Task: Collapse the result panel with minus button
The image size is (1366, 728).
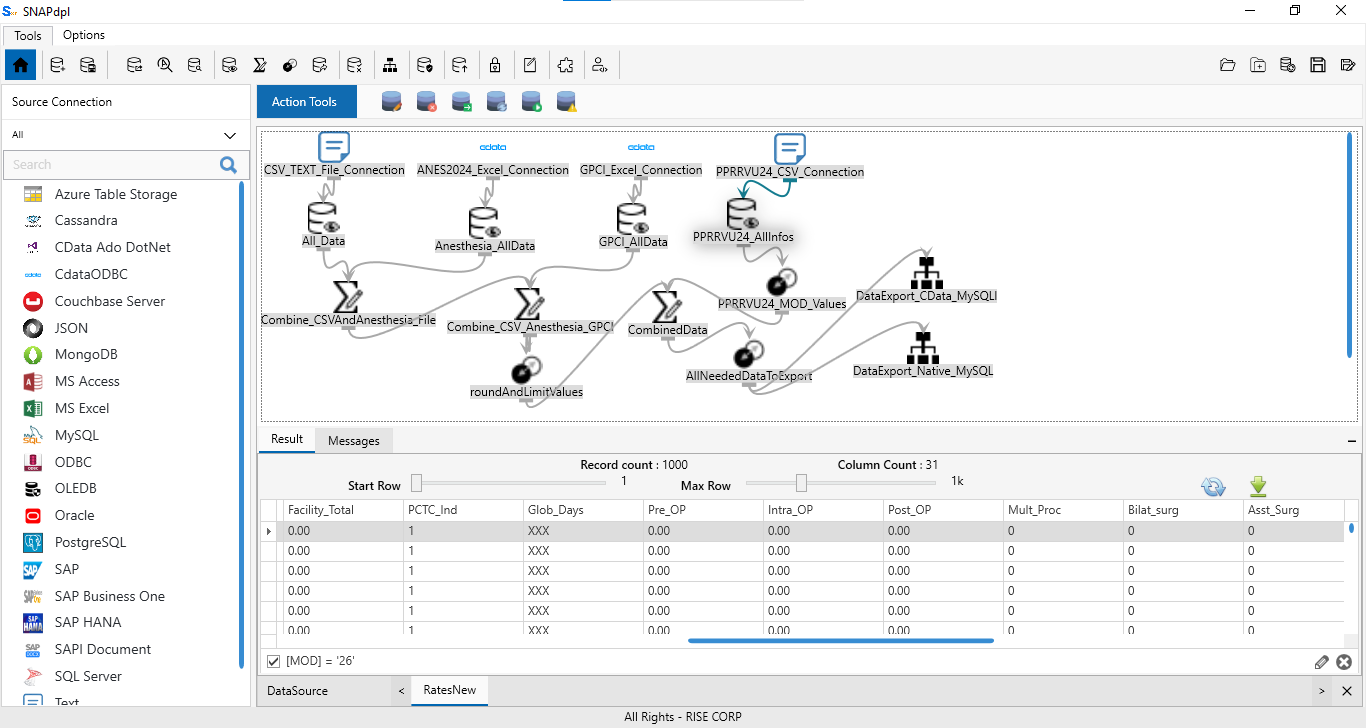Action: (x=1352, y=440)
